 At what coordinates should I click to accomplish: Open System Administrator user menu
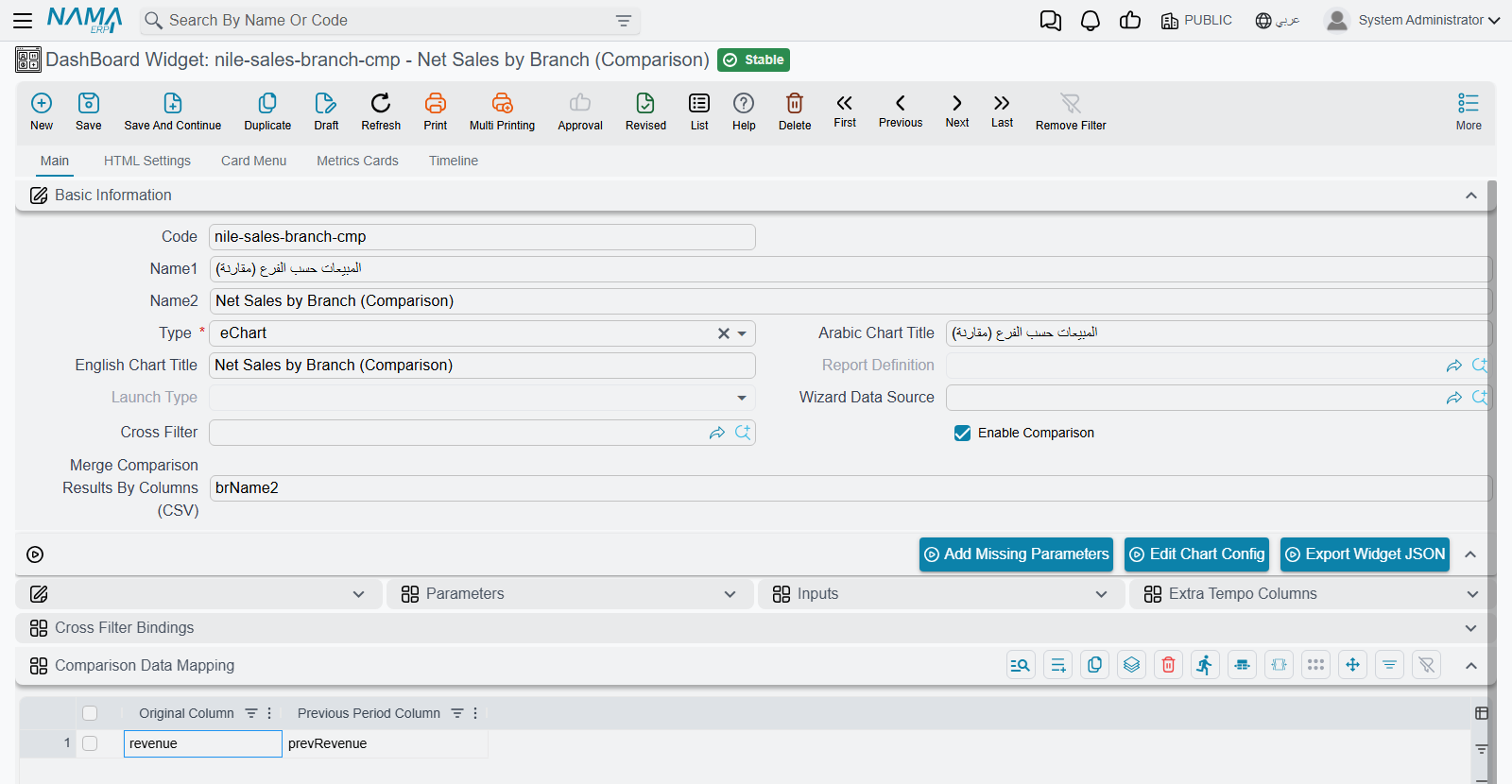[1413, 20]
